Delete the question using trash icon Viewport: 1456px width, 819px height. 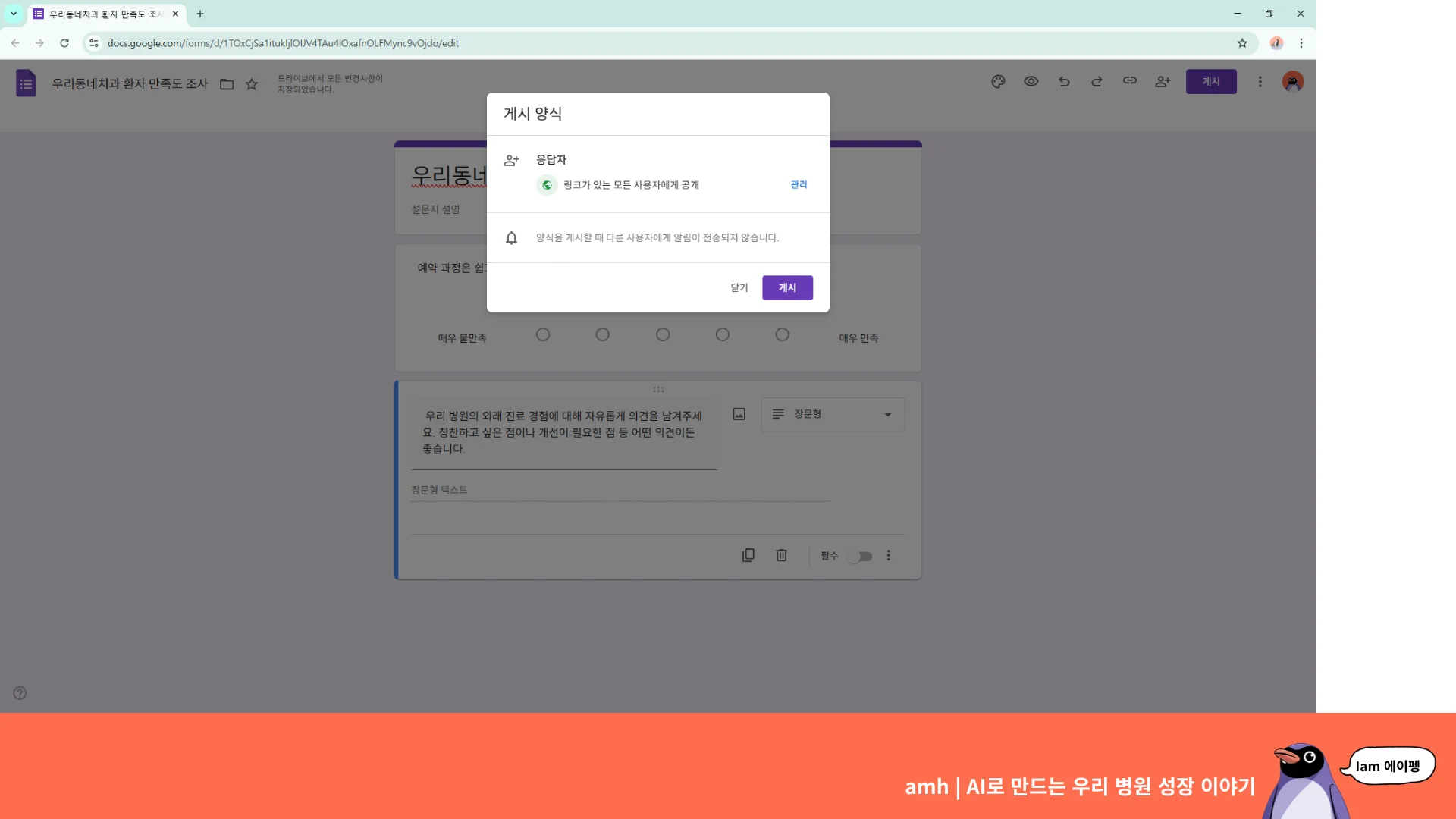782,555
